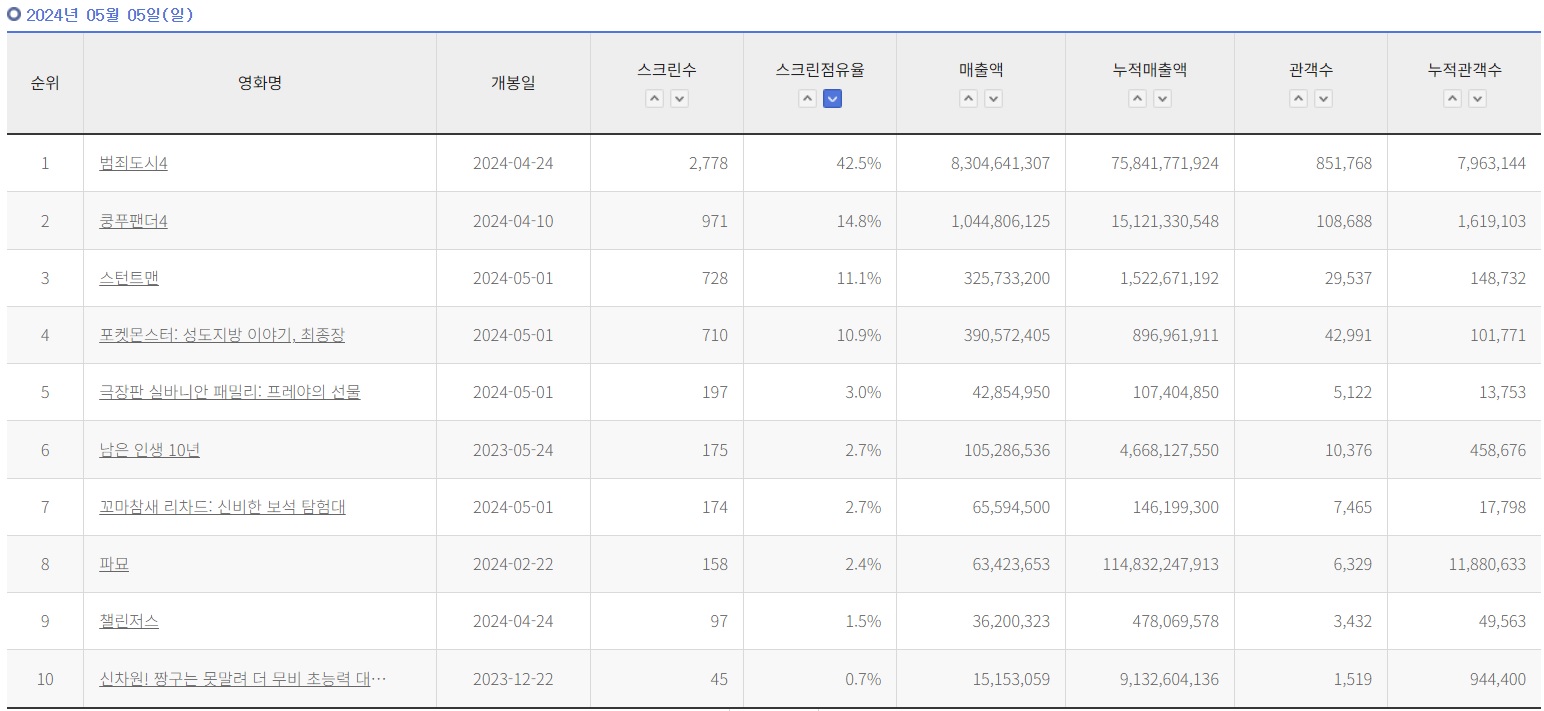The width and height of the screenshot is (1544, 711).
Task: Sort 누적관객수 ascending with up arrow
Action: point(1452,99)
